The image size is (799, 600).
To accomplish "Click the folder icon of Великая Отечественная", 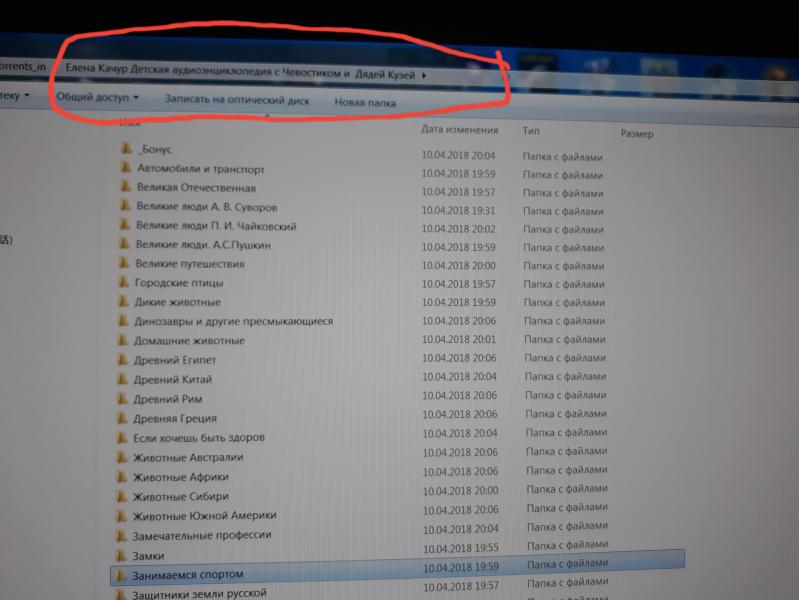I will click(x=125, y=187).
